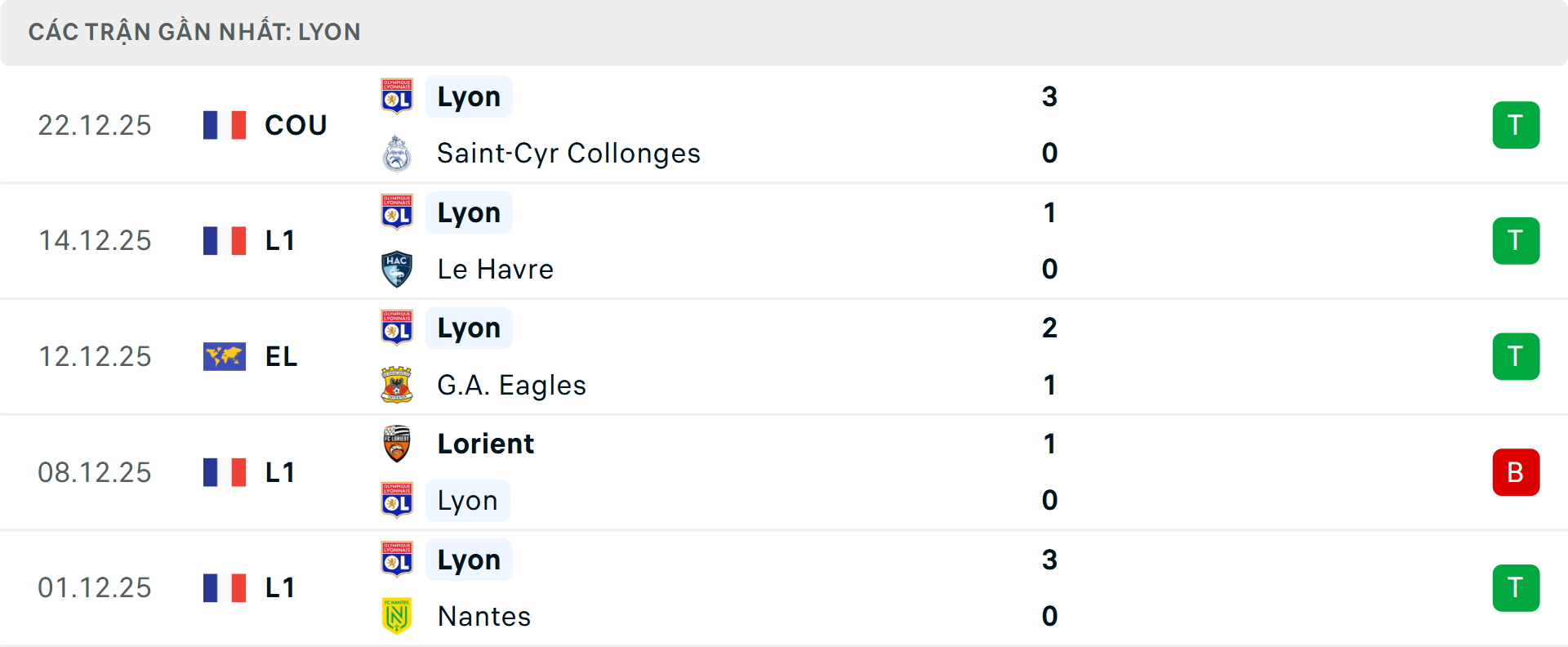Select the COU competition label

[296, 125]
